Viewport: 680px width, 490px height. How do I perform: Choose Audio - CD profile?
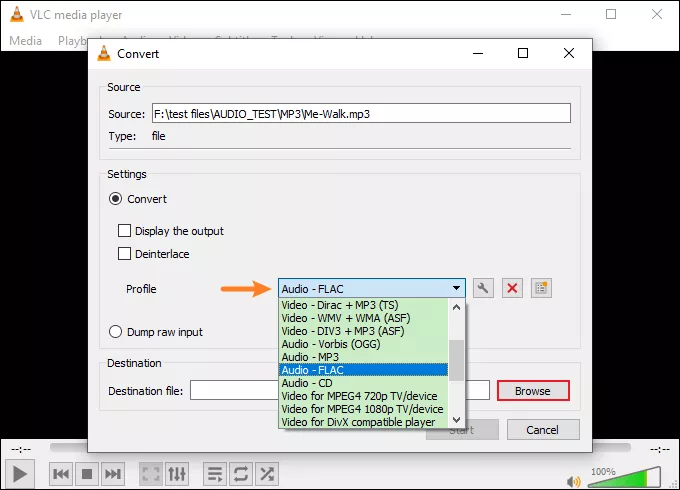click(363, 383)
